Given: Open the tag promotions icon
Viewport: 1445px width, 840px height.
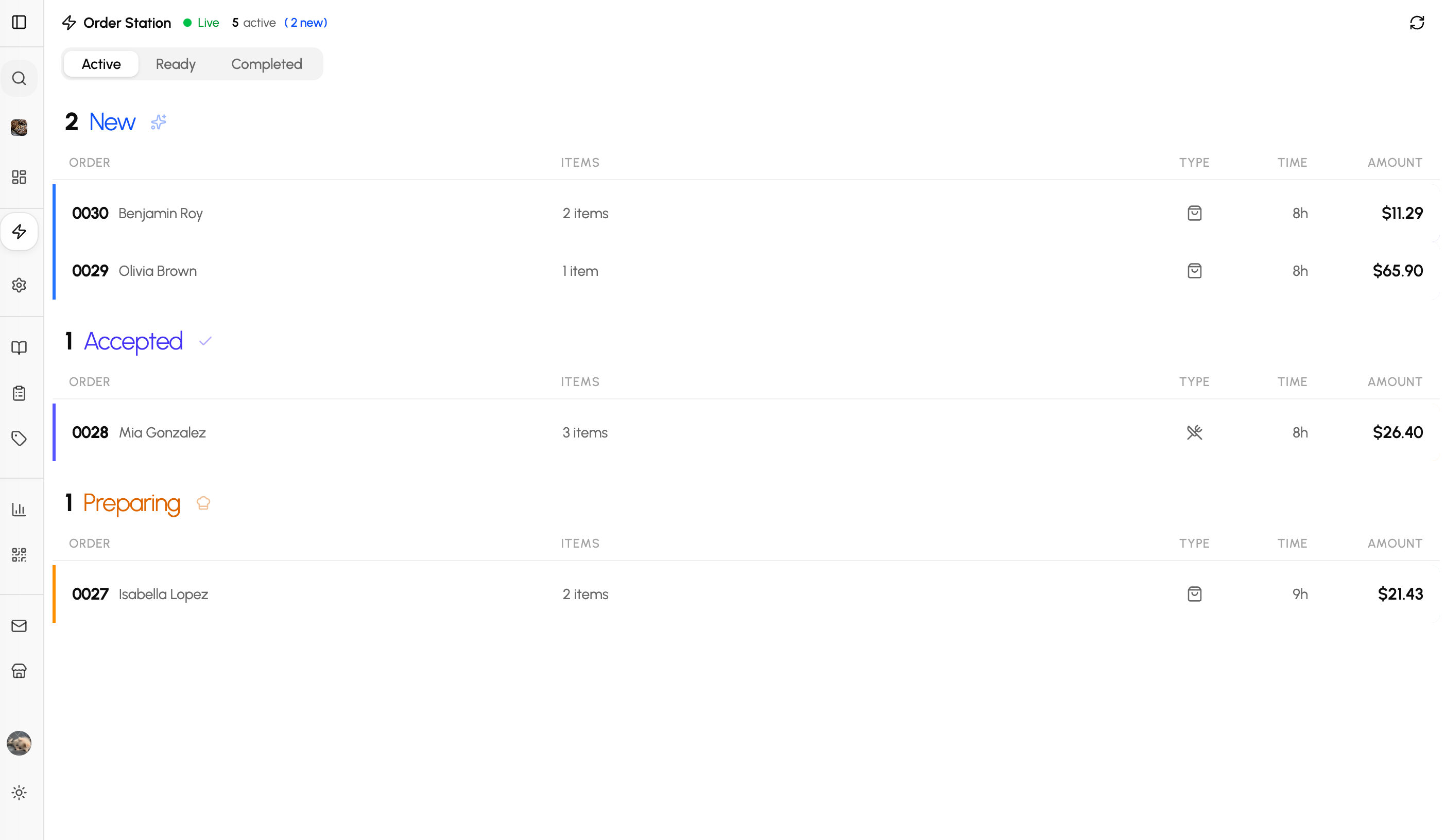Looking at the screenshot, I should (x=19, y=439).
